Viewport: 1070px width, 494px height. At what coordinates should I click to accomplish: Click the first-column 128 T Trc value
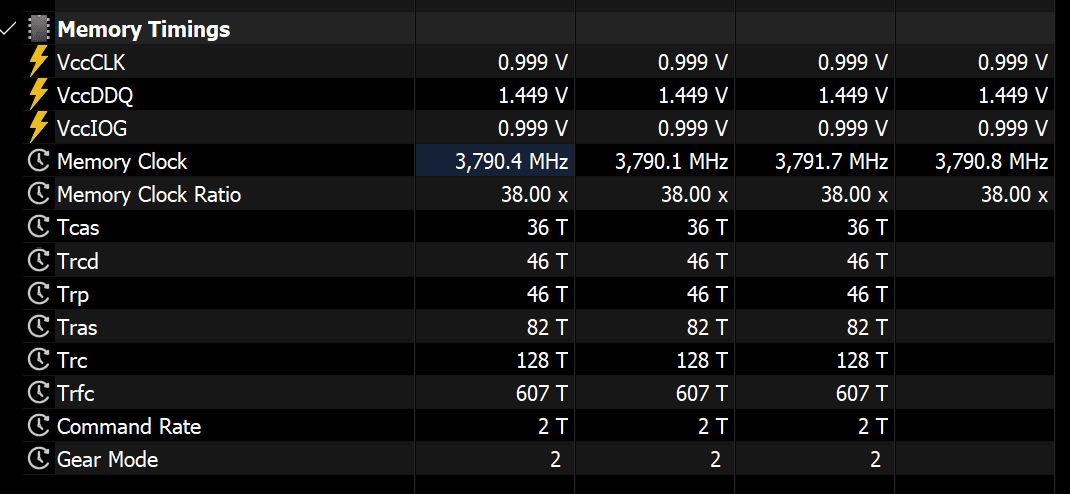(x=543, y=360)
